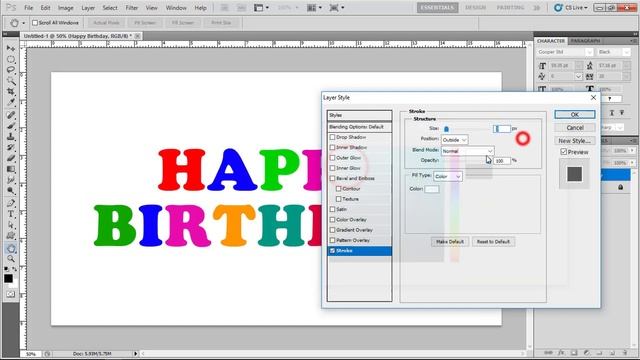Select the Essentials workspace button
This screenshot has width=640, height=360.
pos(438,8)
